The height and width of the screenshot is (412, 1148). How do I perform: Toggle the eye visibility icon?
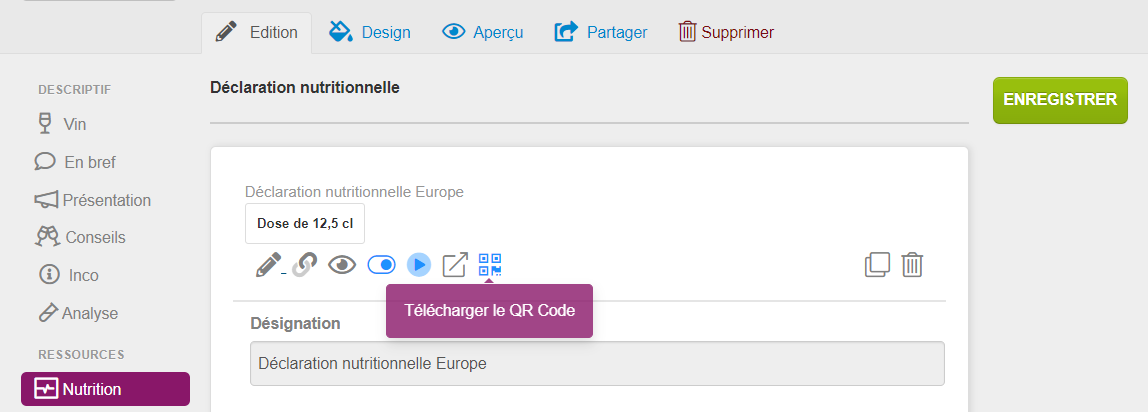(x=341, y=264)
